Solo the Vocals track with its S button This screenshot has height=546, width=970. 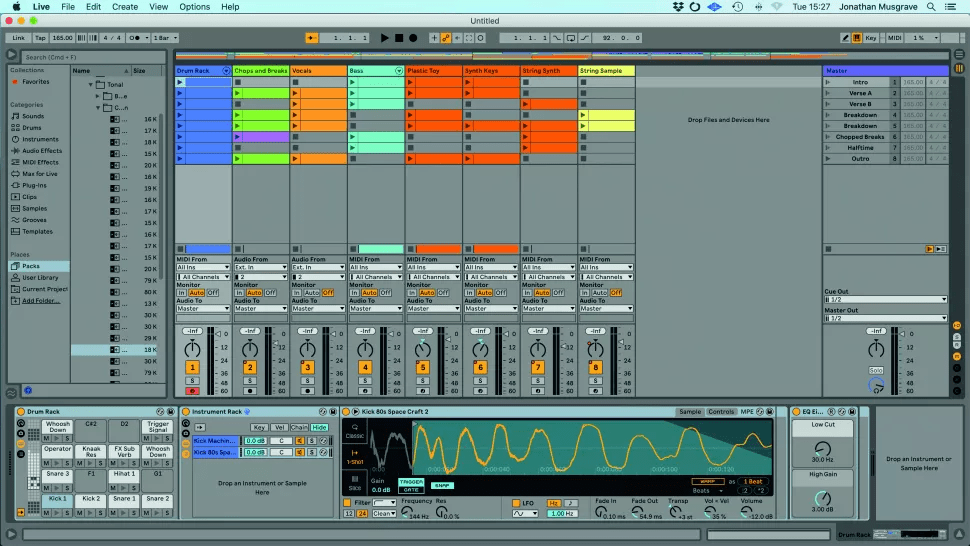307,380
